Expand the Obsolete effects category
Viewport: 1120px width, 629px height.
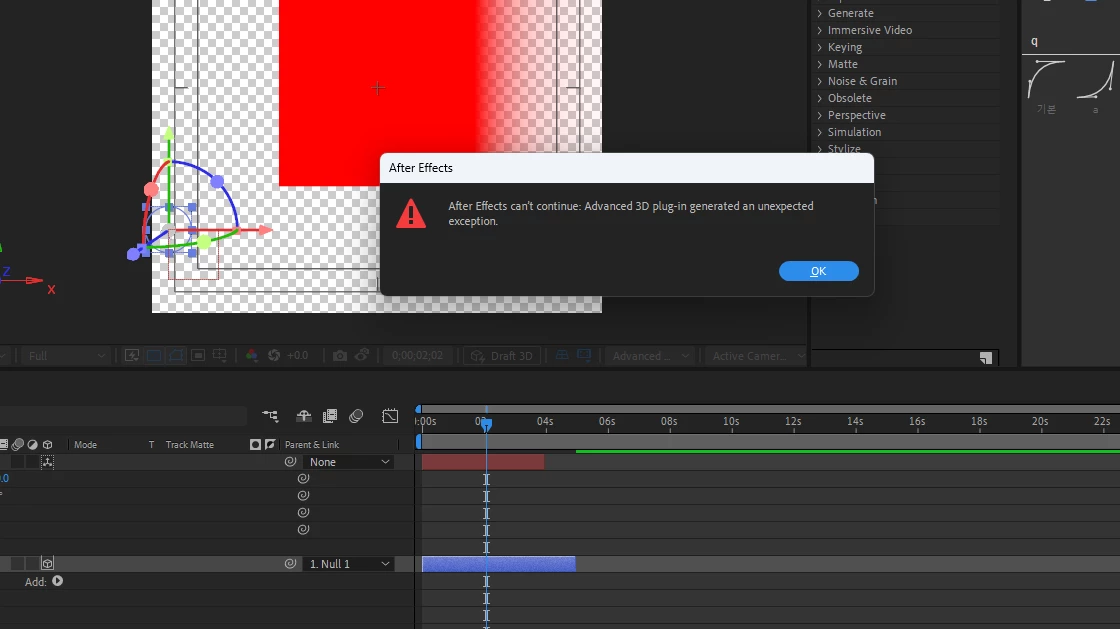click(820, 98)
